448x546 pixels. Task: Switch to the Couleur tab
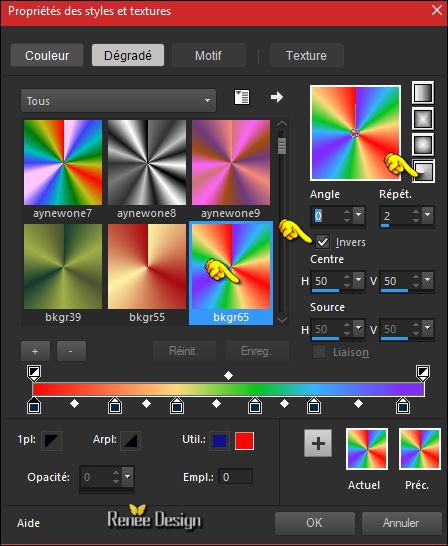47,55
